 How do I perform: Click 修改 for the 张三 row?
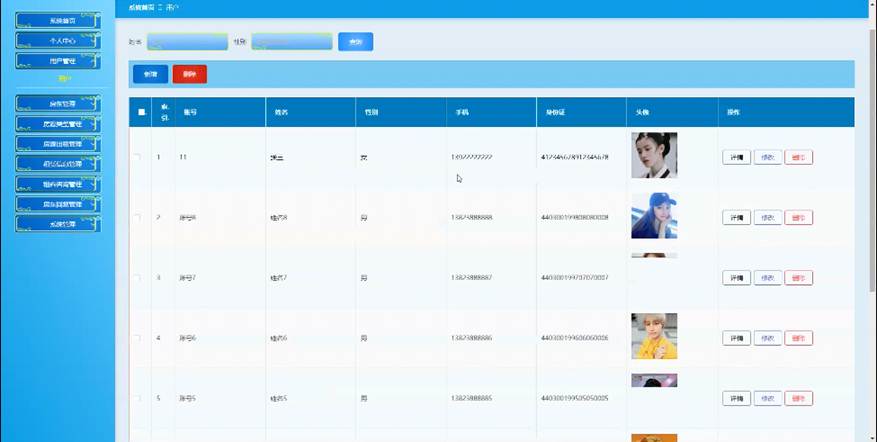[x=768, y=157]
